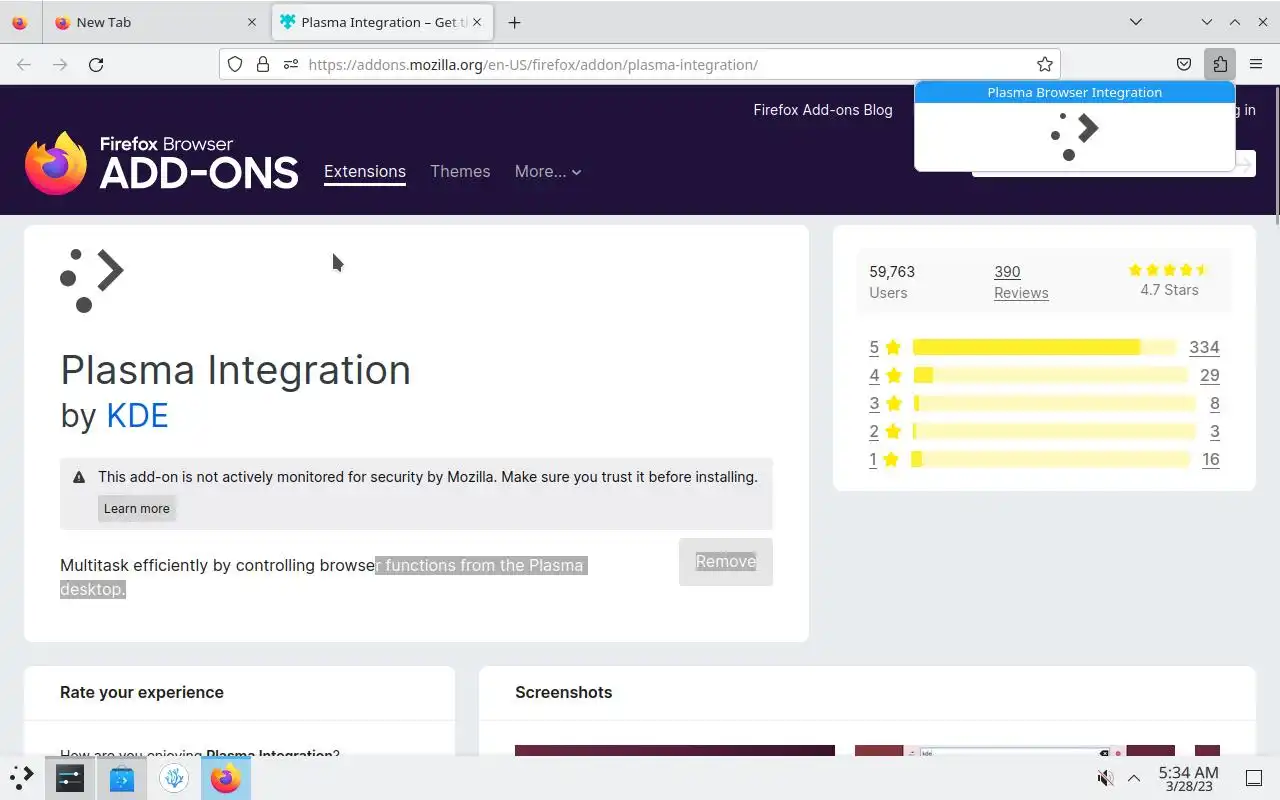The height and width of the screenshot is (800, 1280).
Task: Click the 4.7 star rating icons
Action: (x=1169, y=270)
